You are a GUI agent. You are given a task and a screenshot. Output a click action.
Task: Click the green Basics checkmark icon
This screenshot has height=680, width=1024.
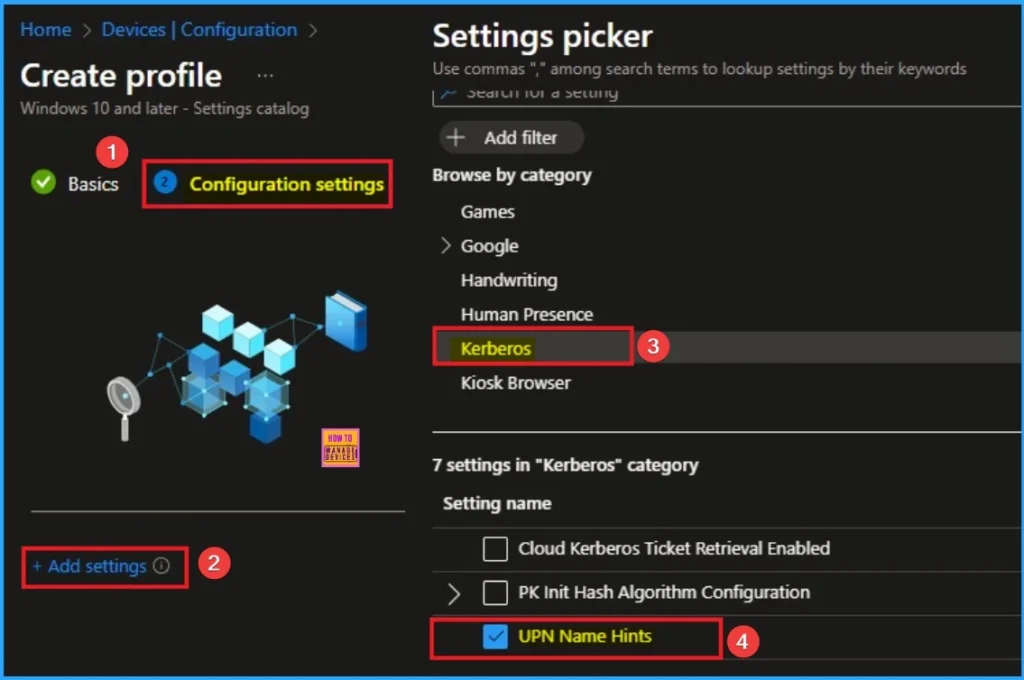[43, 183]
